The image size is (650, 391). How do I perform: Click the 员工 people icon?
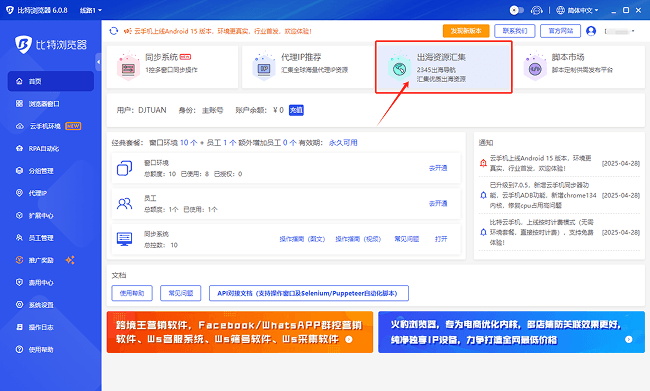click(124, 204)
